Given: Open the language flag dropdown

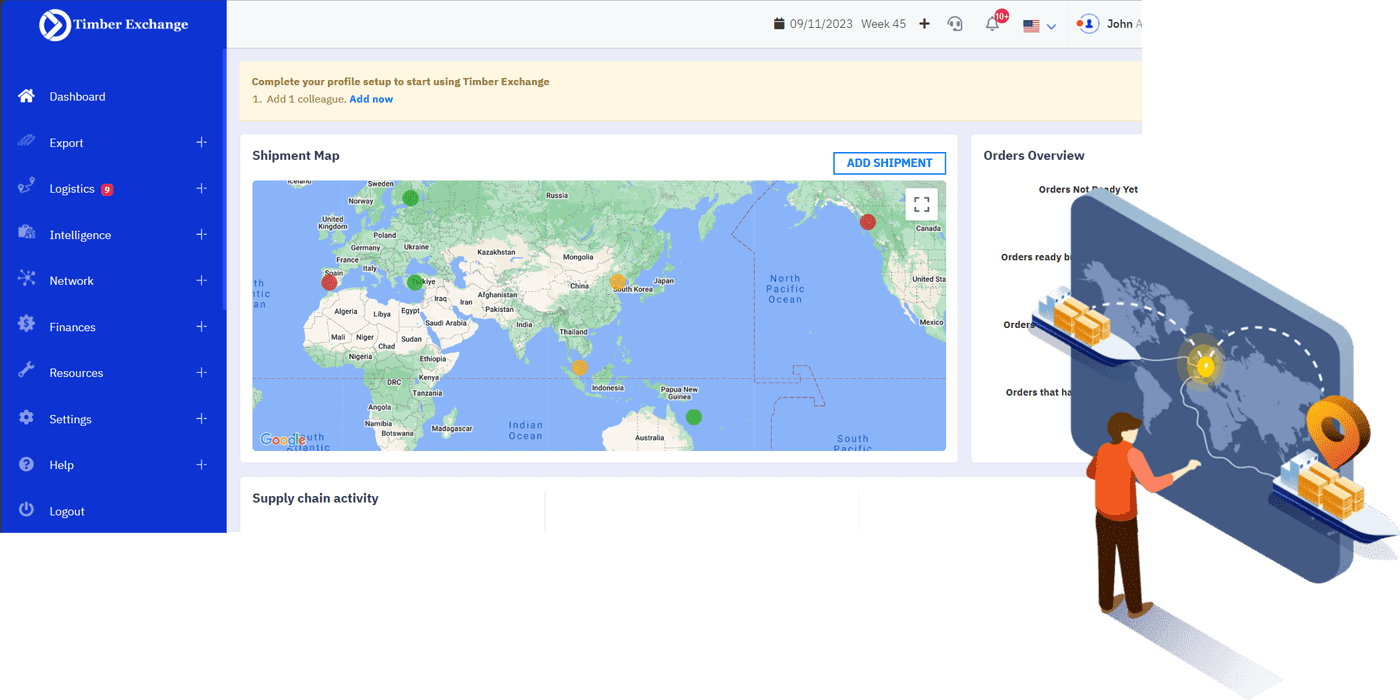Looking at the screenshot, I should 1039,26.
